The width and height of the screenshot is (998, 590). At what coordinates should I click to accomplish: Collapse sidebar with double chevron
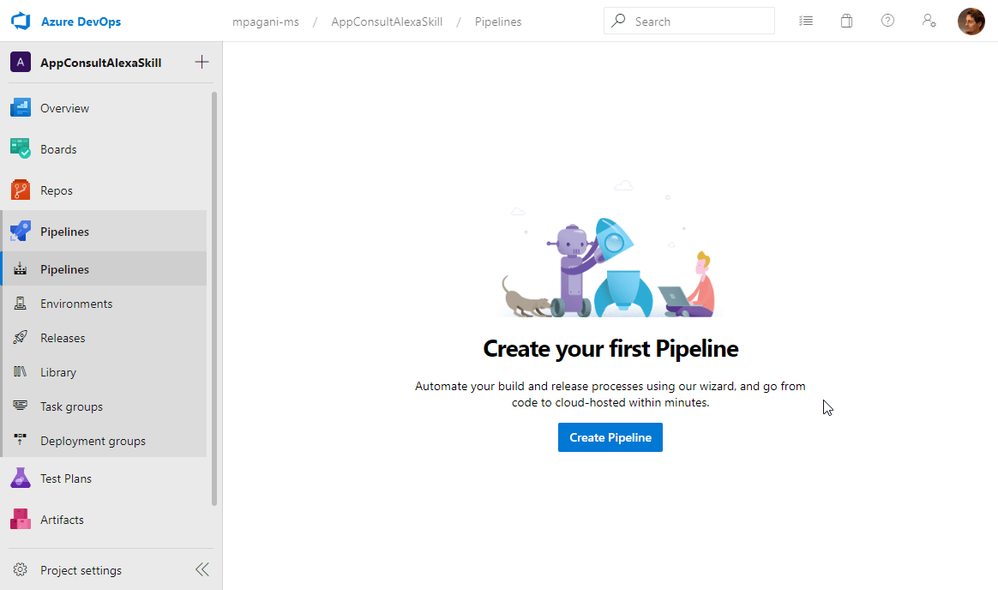pos(202,570)
